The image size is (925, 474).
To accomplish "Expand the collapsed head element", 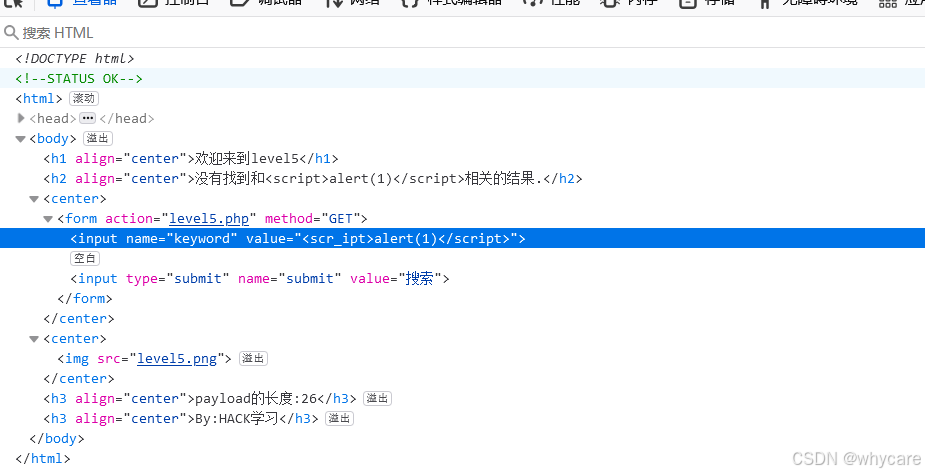I will (21, 118).
